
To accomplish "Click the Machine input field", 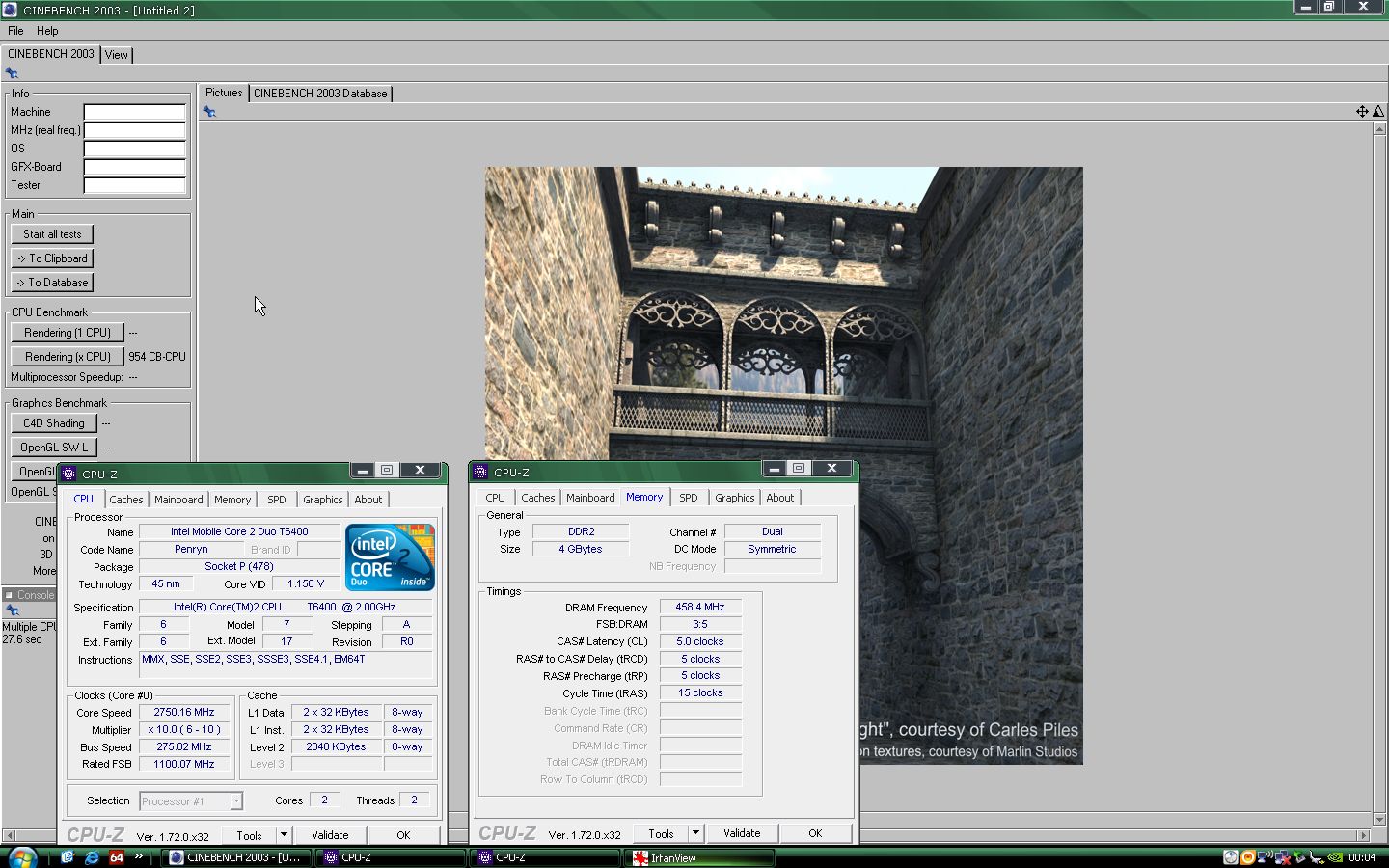I will (x=134, y=112).
